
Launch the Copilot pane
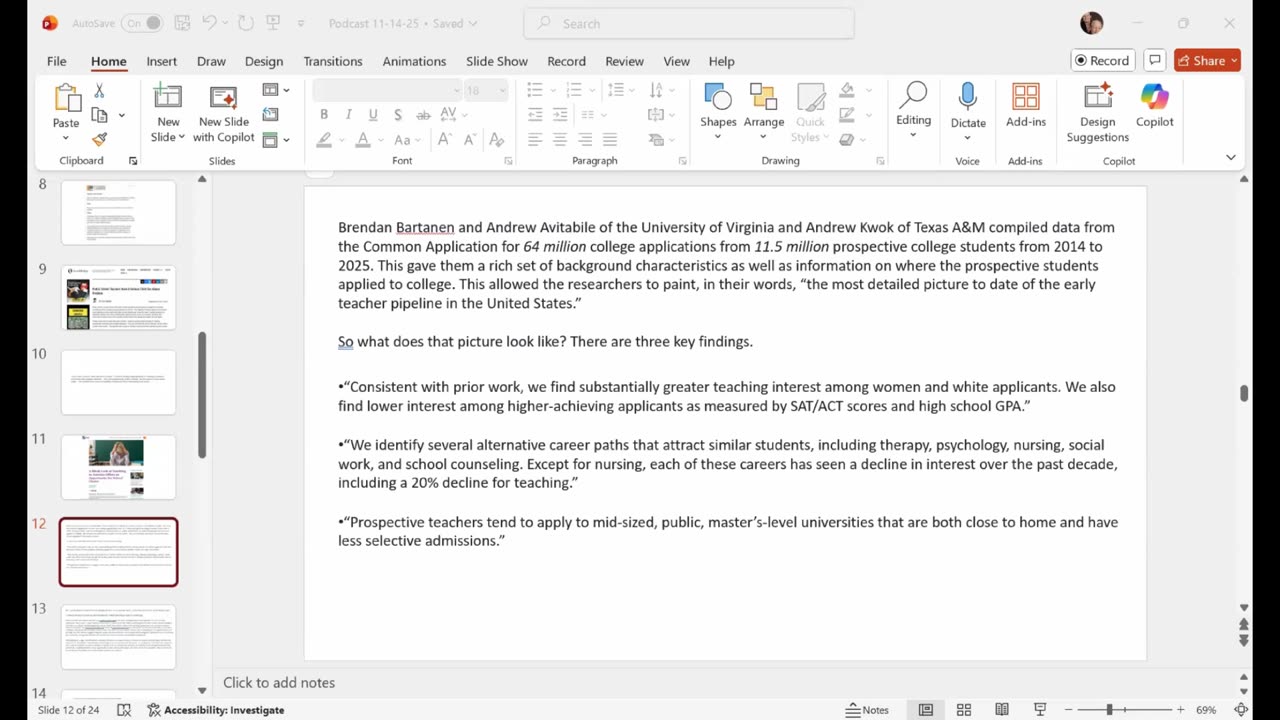tap(1154, 105)
